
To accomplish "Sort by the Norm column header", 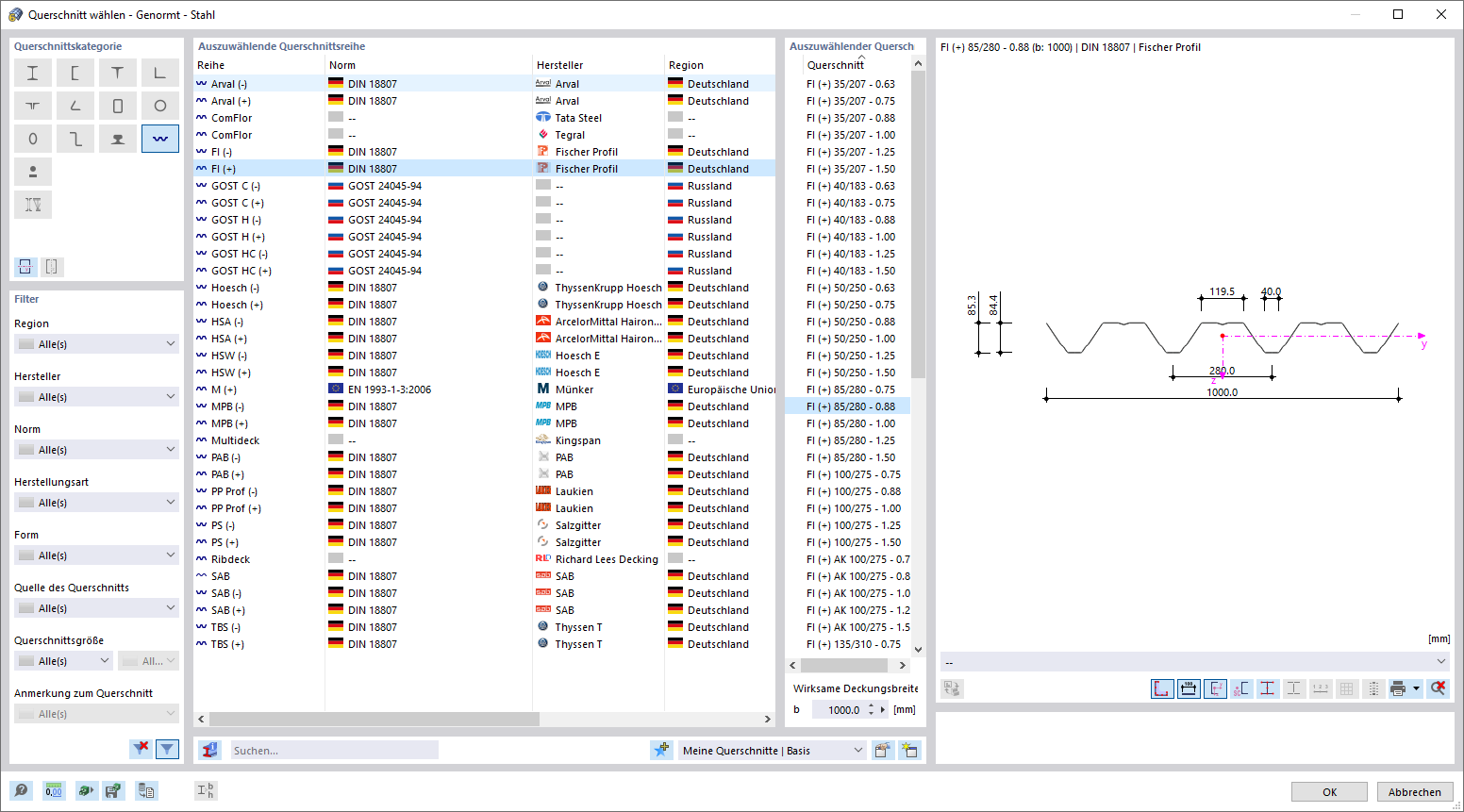I will (429, 65).
